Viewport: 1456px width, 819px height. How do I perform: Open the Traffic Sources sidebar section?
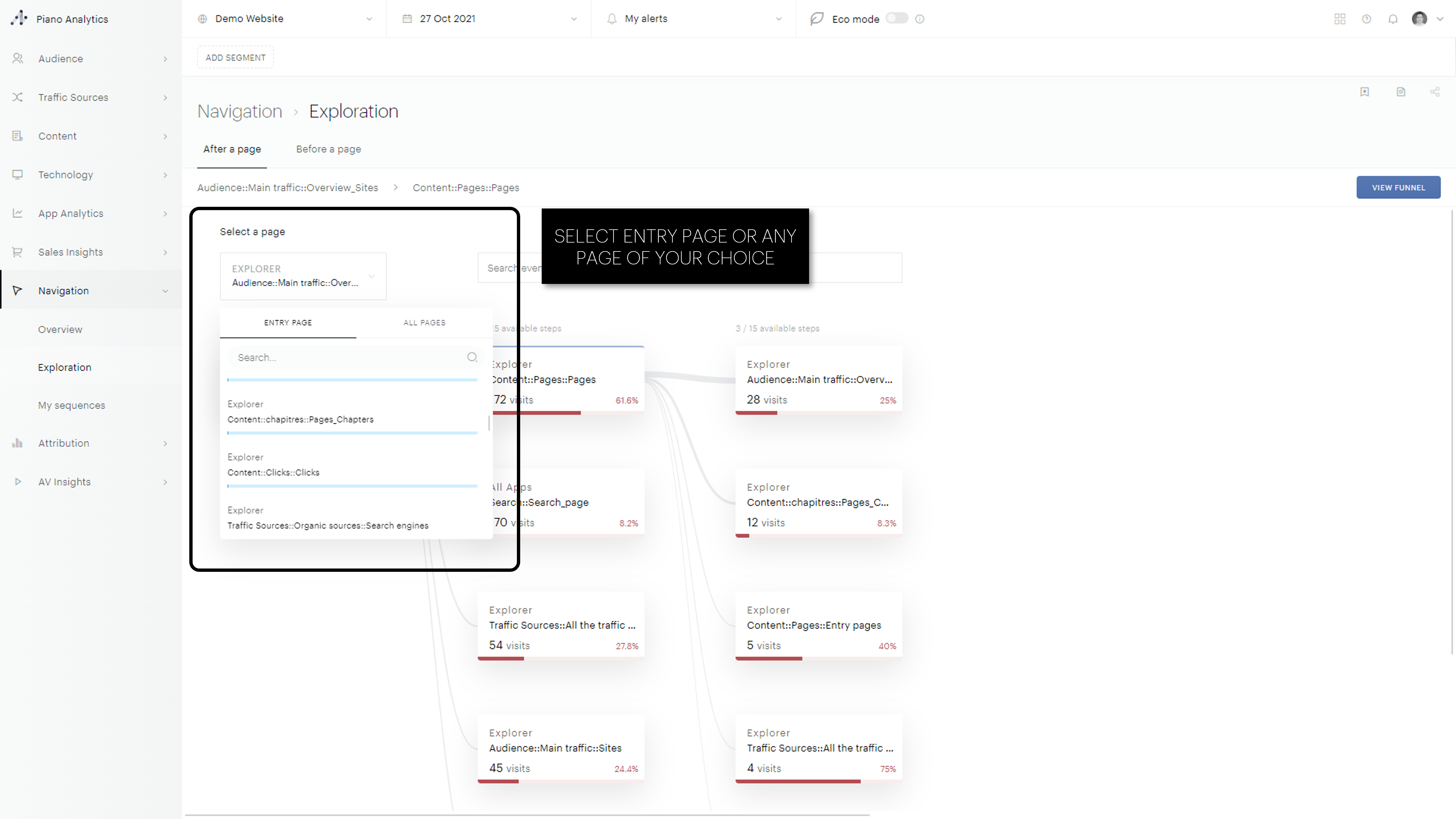[73, 97]
